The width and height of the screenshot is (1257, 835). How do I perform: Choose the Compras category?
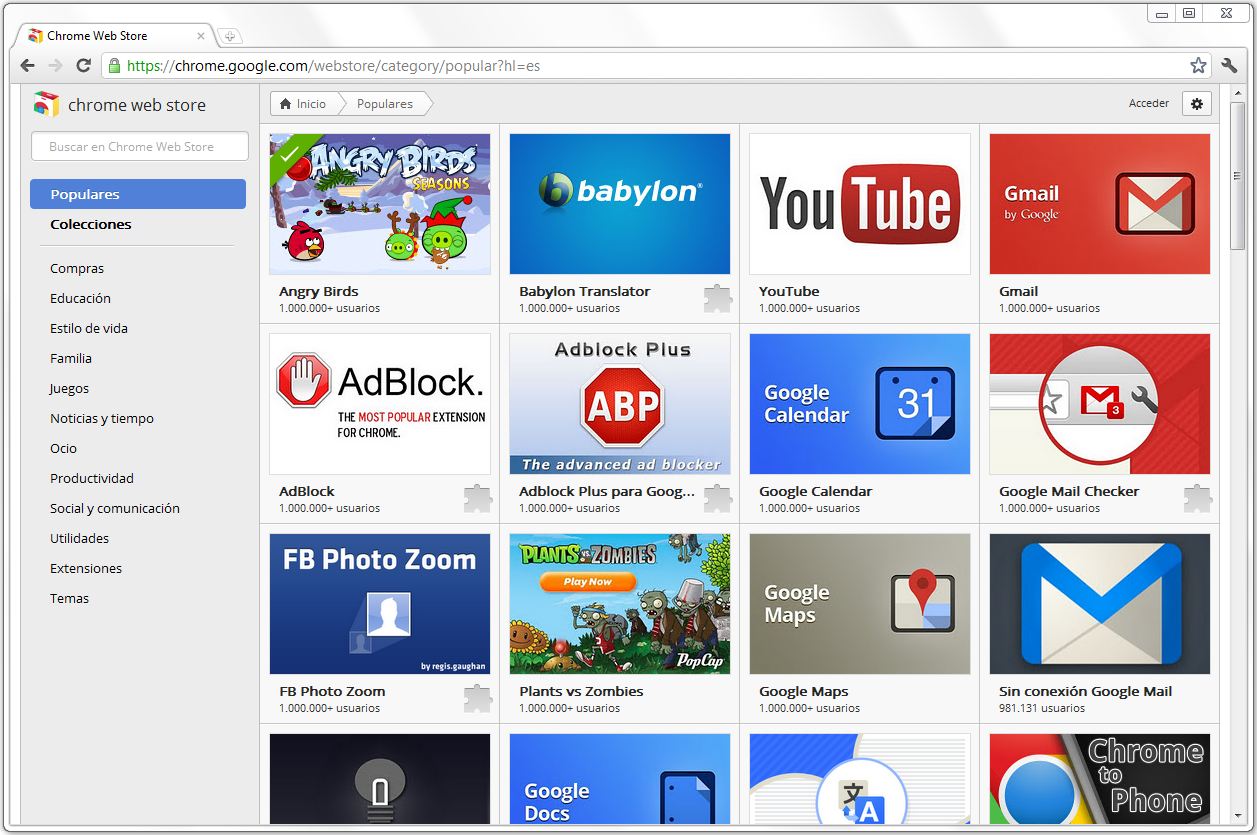[77, 268]
